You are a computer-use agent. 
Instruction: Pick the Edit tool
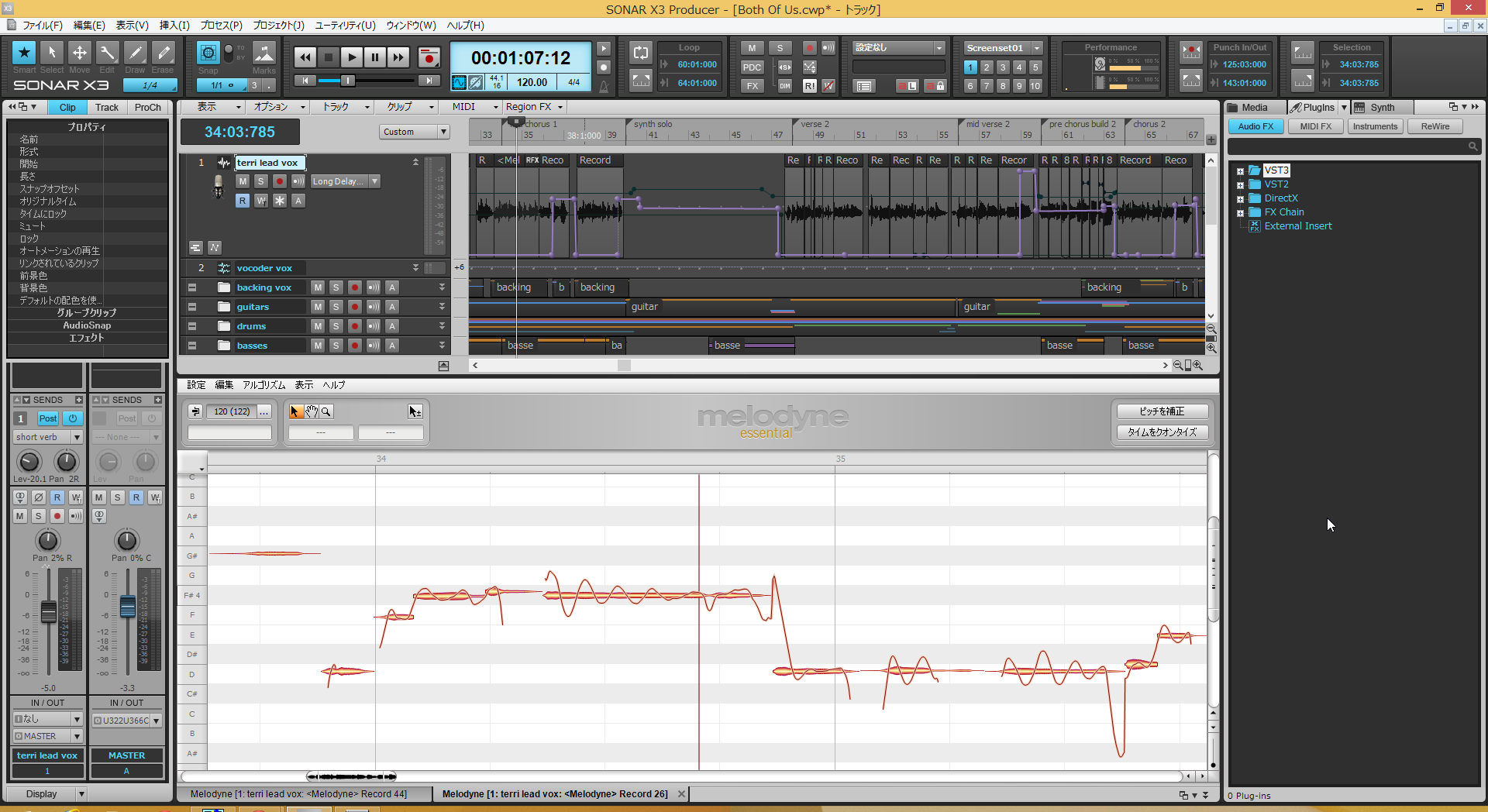(x=108, y=53)
